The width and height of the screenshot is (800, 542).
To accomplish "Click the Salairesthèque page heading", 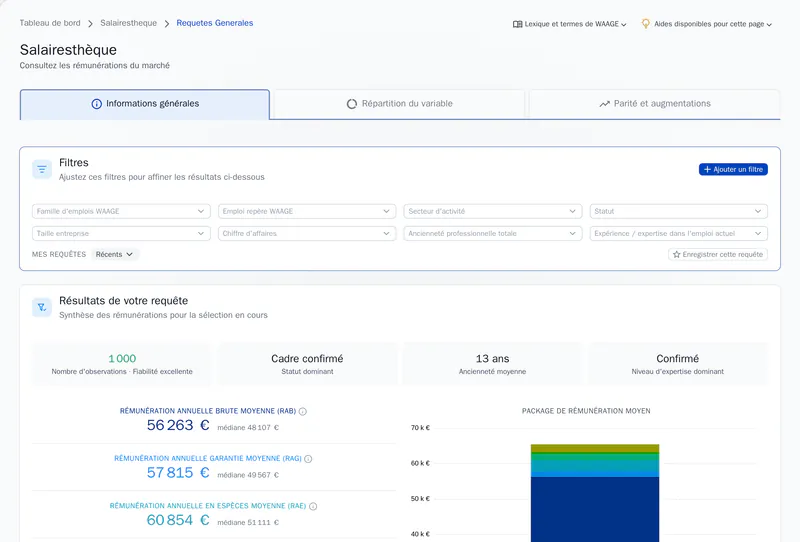I will (x=68, y=50).
